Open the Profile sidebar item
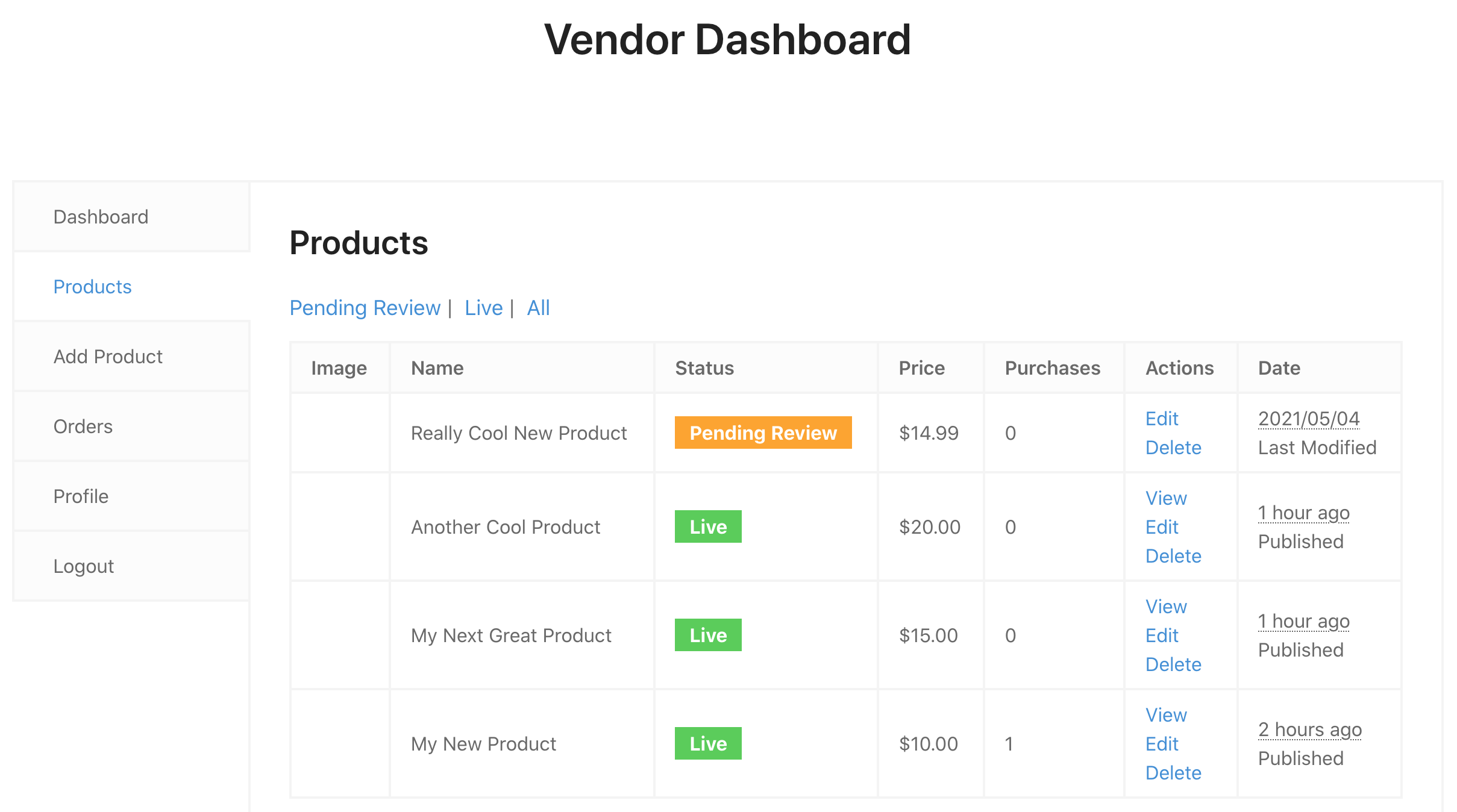This screenshot has width=1457, height=812. pyautogui.click(x=81, y=496)
